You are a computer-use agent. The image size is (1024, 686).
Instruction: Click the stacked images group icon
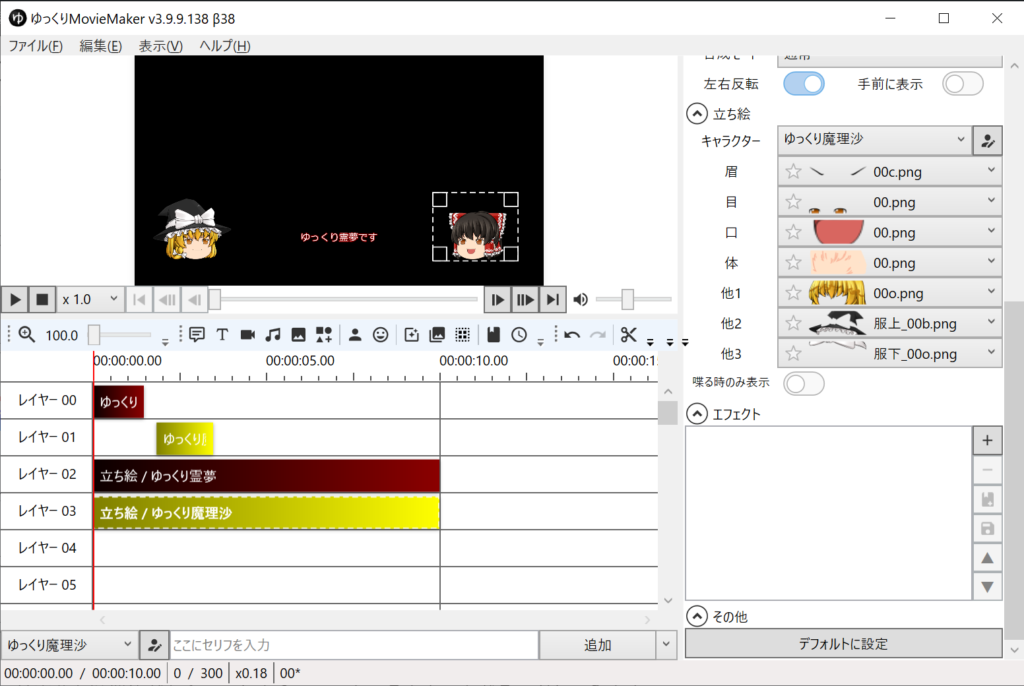pos(437,335)
